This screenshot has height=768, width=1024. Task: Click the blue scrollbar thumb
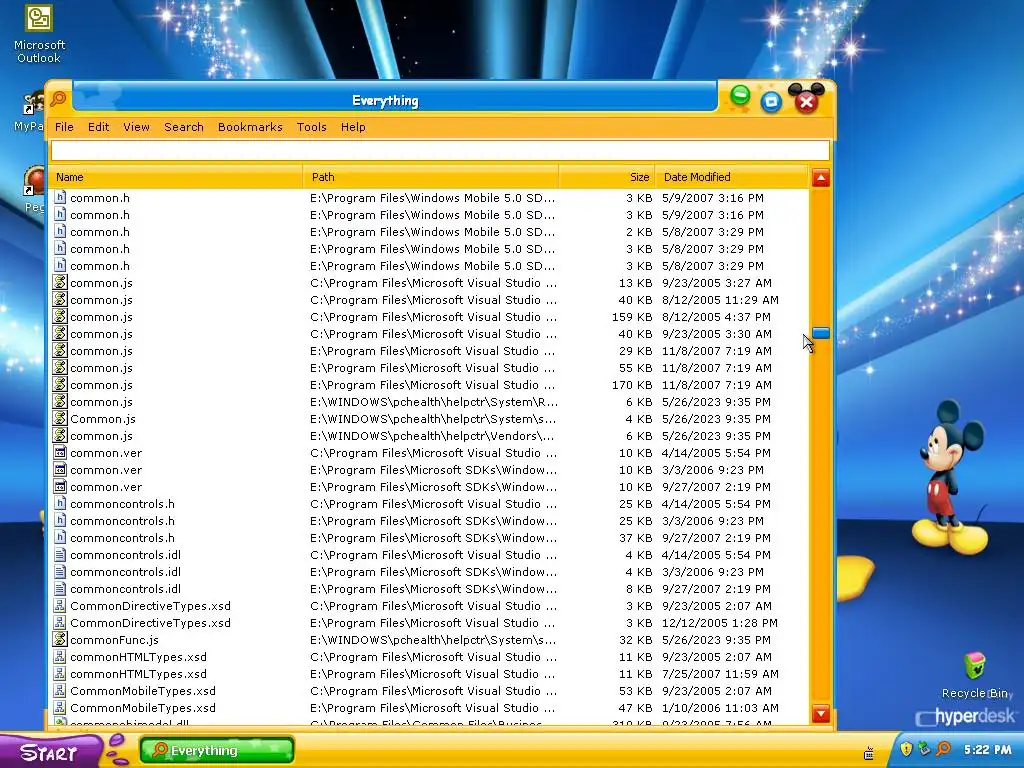pyautogui.click(x=821, y=333)
